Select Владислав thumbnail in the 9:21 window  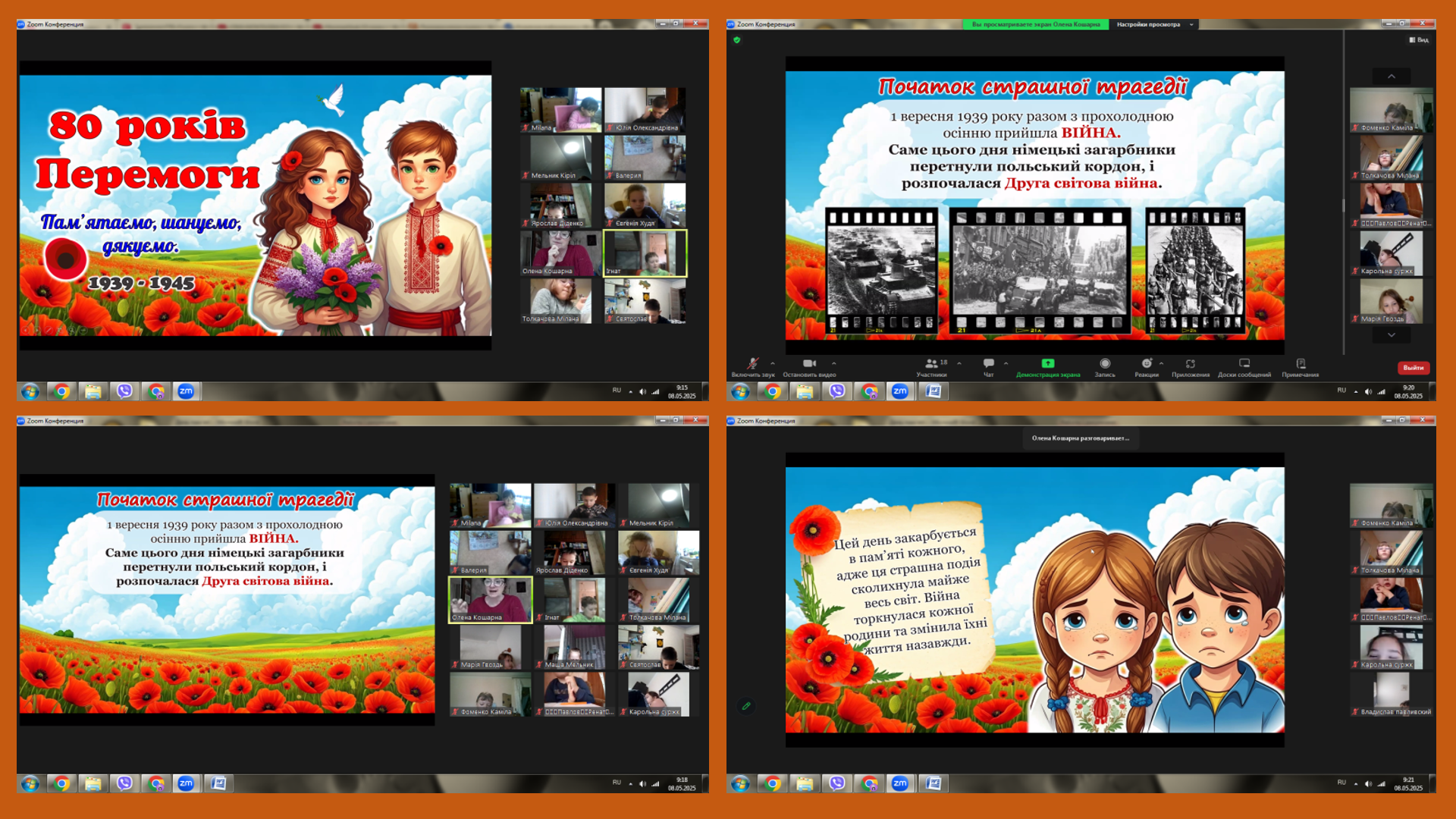1391,695
